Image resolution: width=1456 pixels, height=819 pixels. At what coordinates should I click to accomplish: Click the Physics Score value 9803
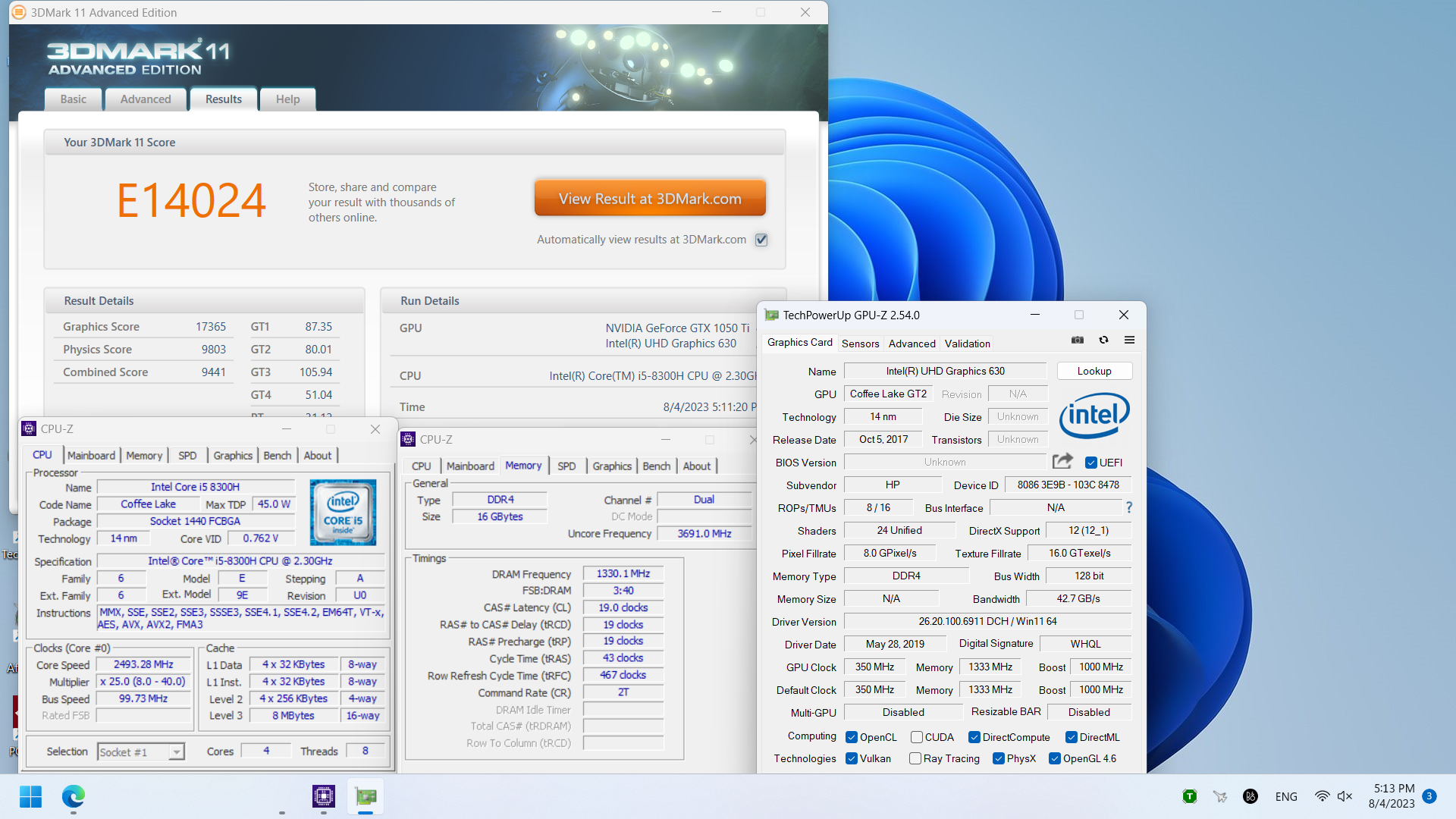pyautogui.click(x=213, y=350)
